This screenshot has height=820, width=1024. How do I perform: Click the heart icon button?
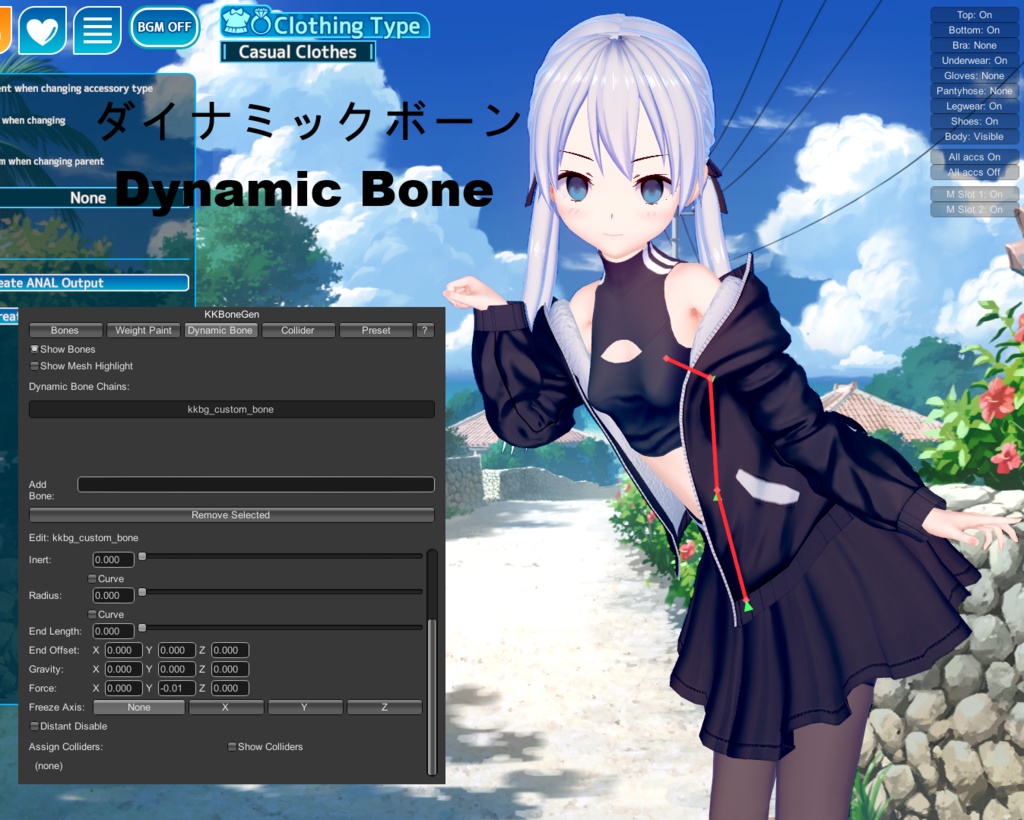point(42,30)
